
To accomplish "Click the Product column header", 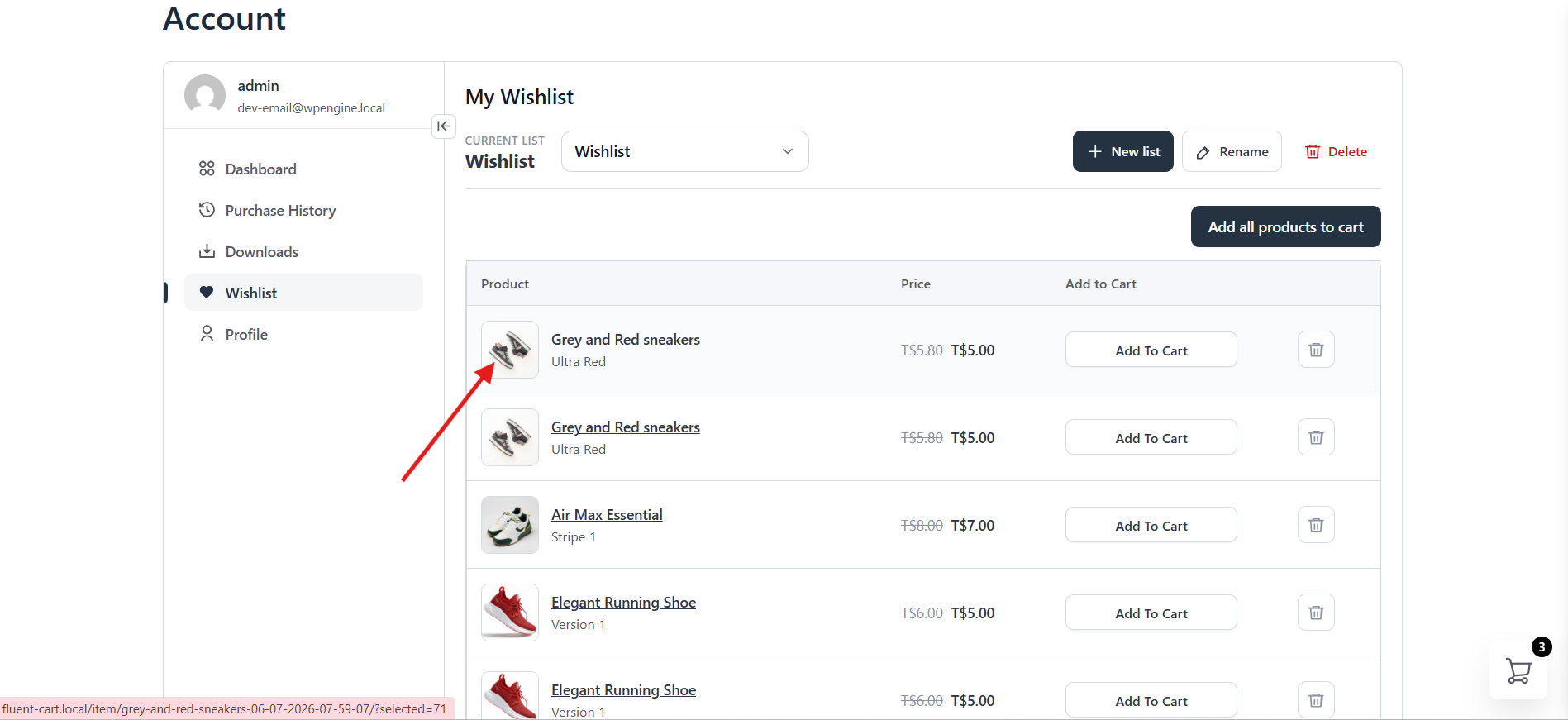I will pos(504,284).
